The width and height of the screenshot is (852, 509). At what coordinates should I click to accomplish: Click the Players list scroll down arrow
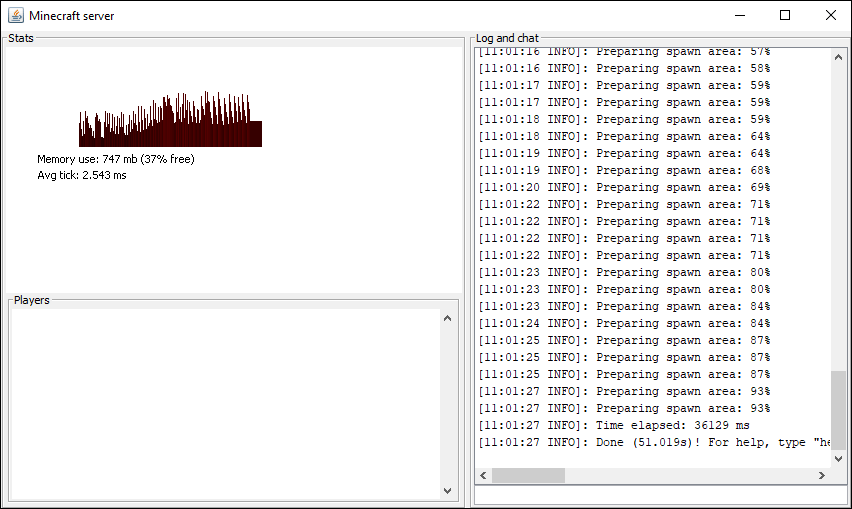pyautogui.click(x=447, y=491)
